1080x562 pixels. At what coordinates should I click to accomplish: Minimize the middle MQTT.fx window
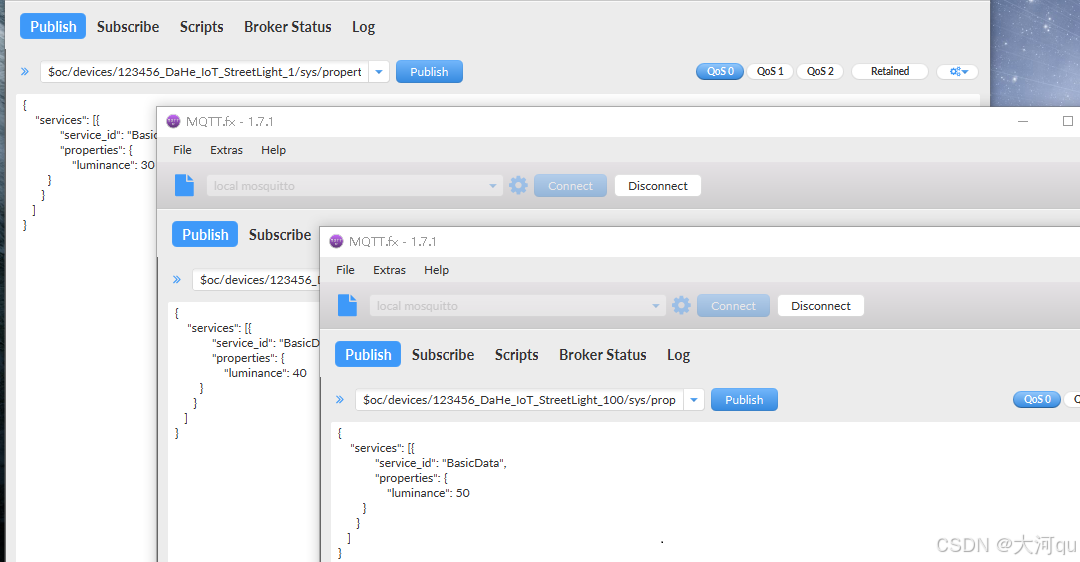[1023, 121]
